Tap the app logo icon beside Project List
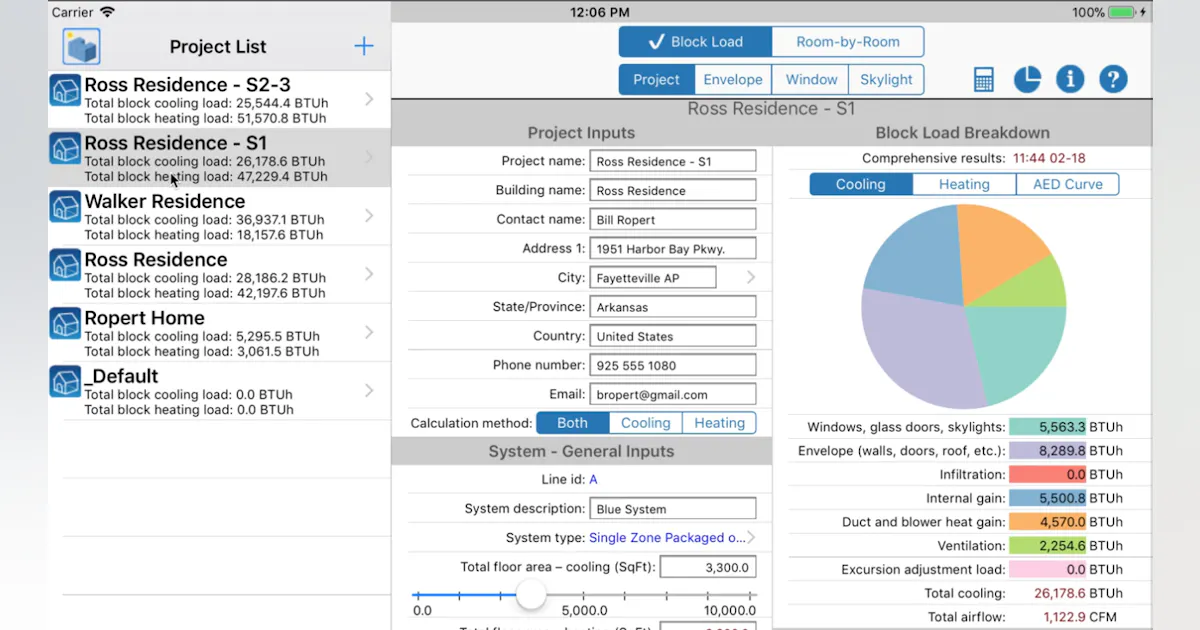 point(81,47)
